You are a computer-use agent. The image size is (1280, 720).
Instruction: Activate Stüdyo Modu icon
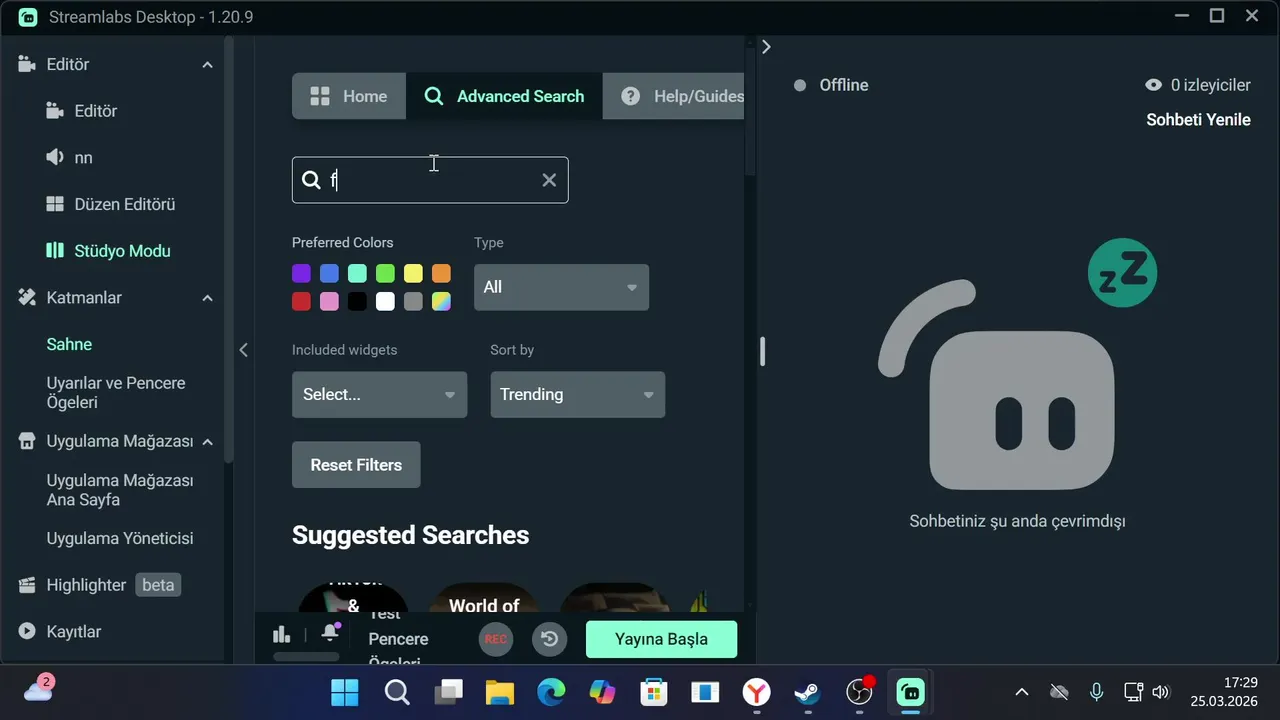pyautogui.click(x=55, y=251)
